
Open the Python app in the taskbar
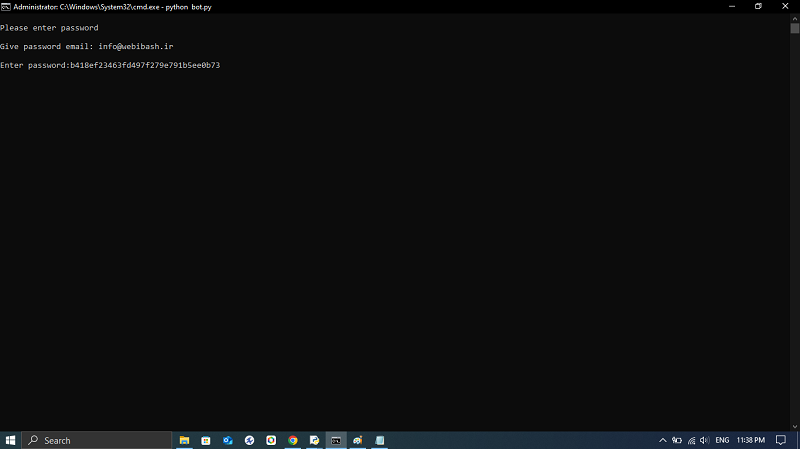pos(314,440)
